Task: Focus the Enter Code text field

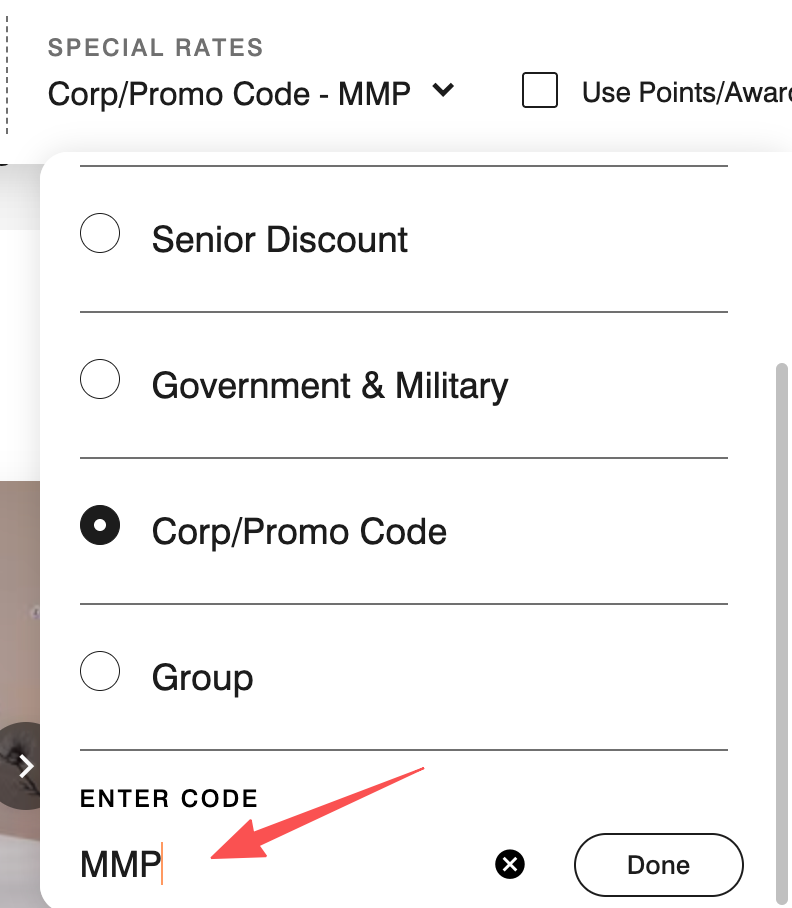Action: [280, 865]
